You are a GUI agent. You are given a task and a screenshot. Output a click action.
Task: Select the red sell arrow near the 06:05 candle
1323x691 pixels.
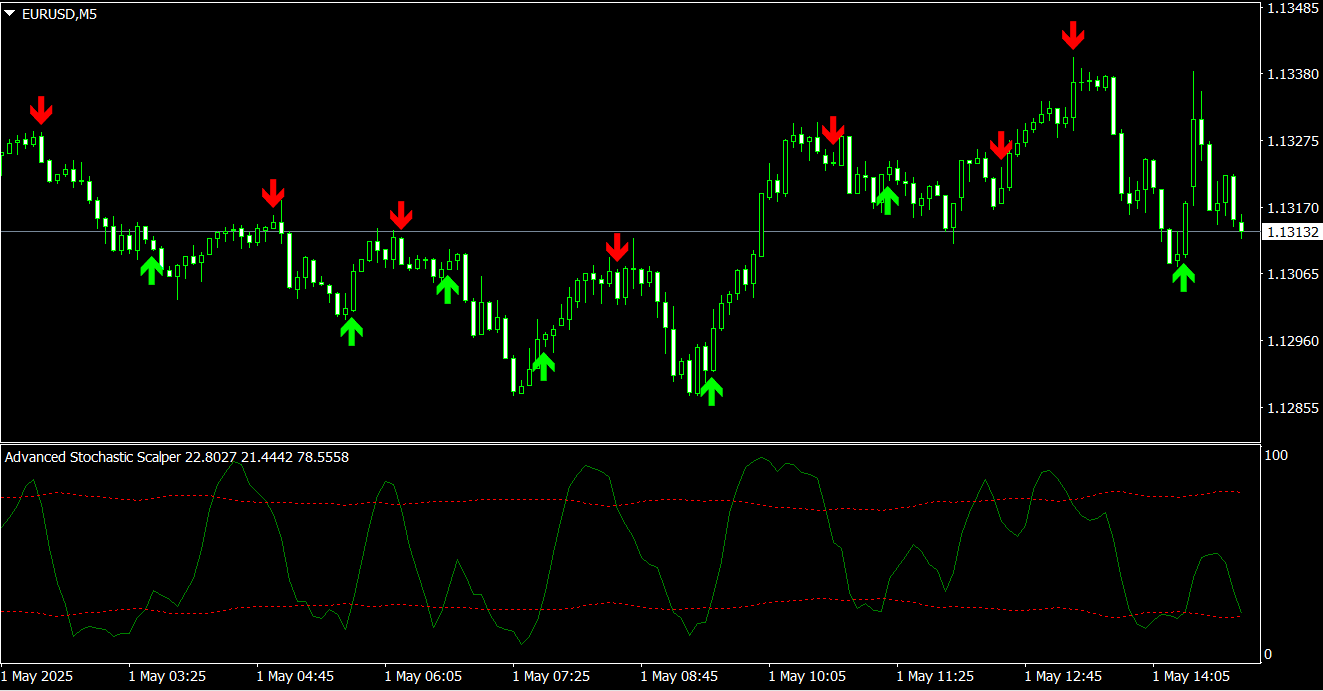point(401,215)
